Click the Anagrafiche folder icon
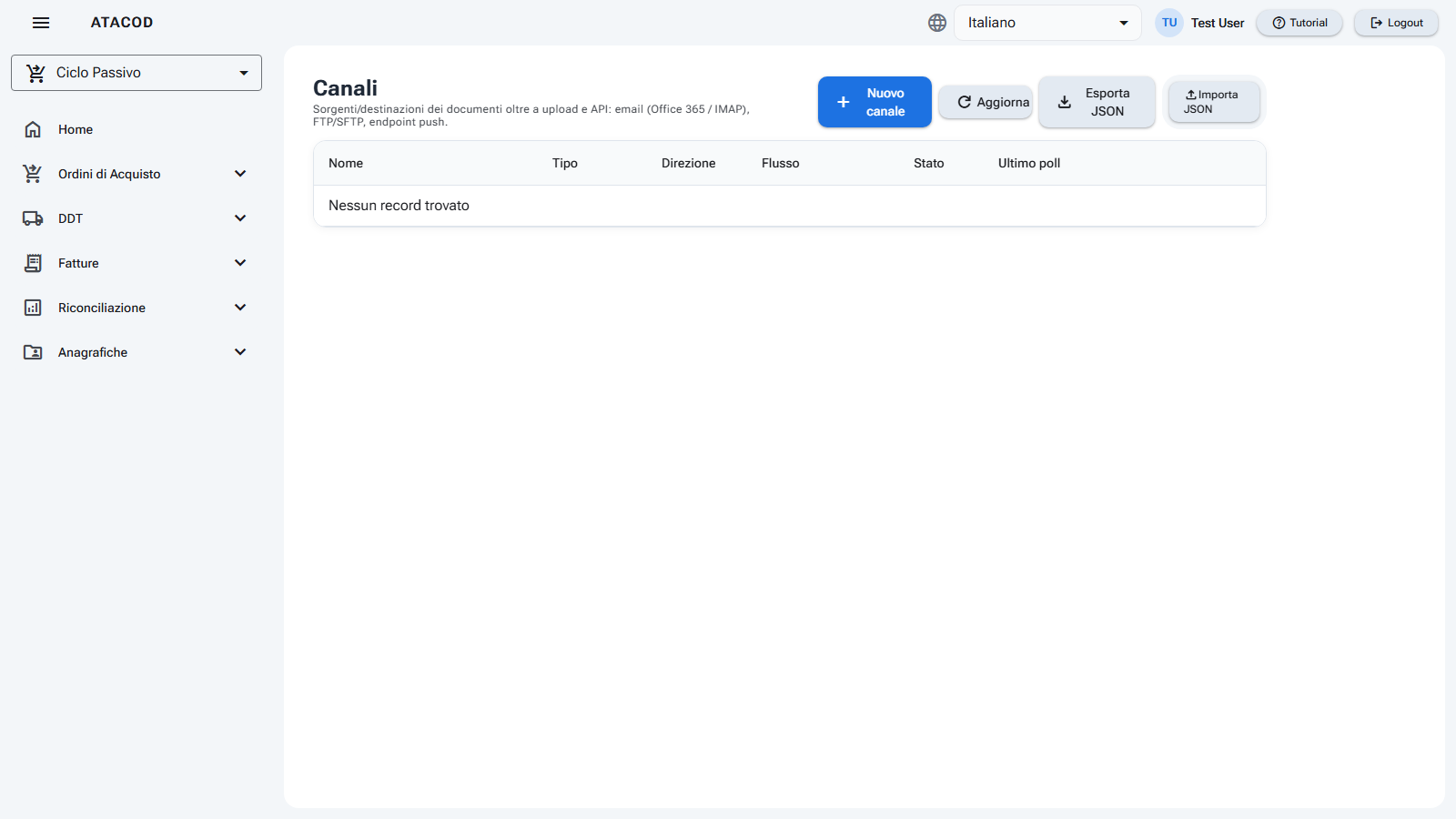This screenshot has height=819, width=1456. pyautogui.click(x=33, y=352)
